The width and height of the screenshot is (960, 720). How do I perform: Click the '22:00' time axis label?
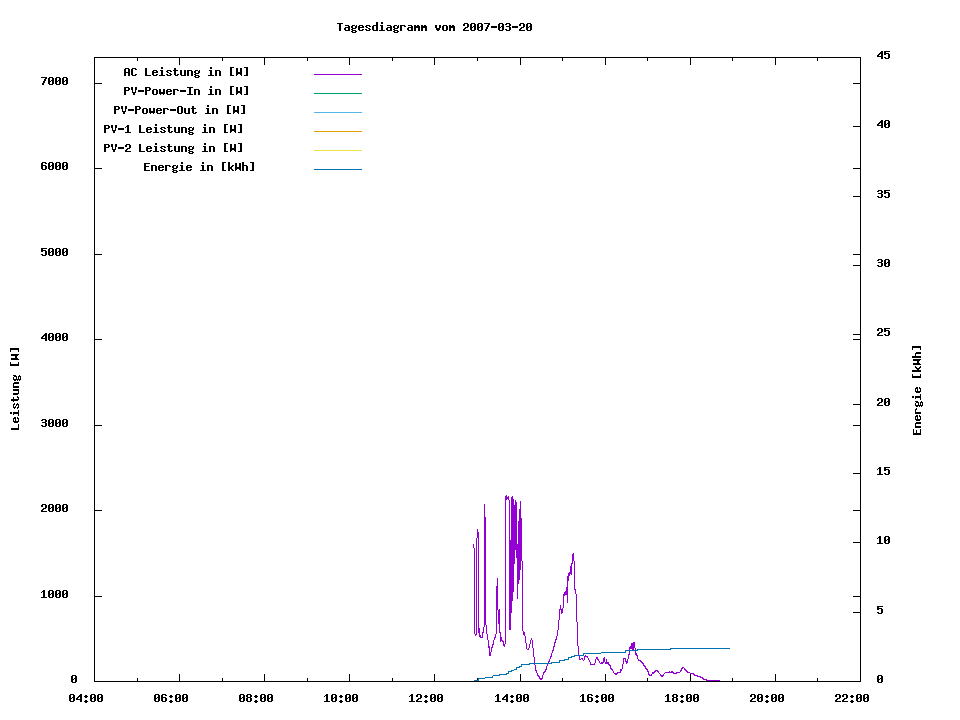[852, 699]
